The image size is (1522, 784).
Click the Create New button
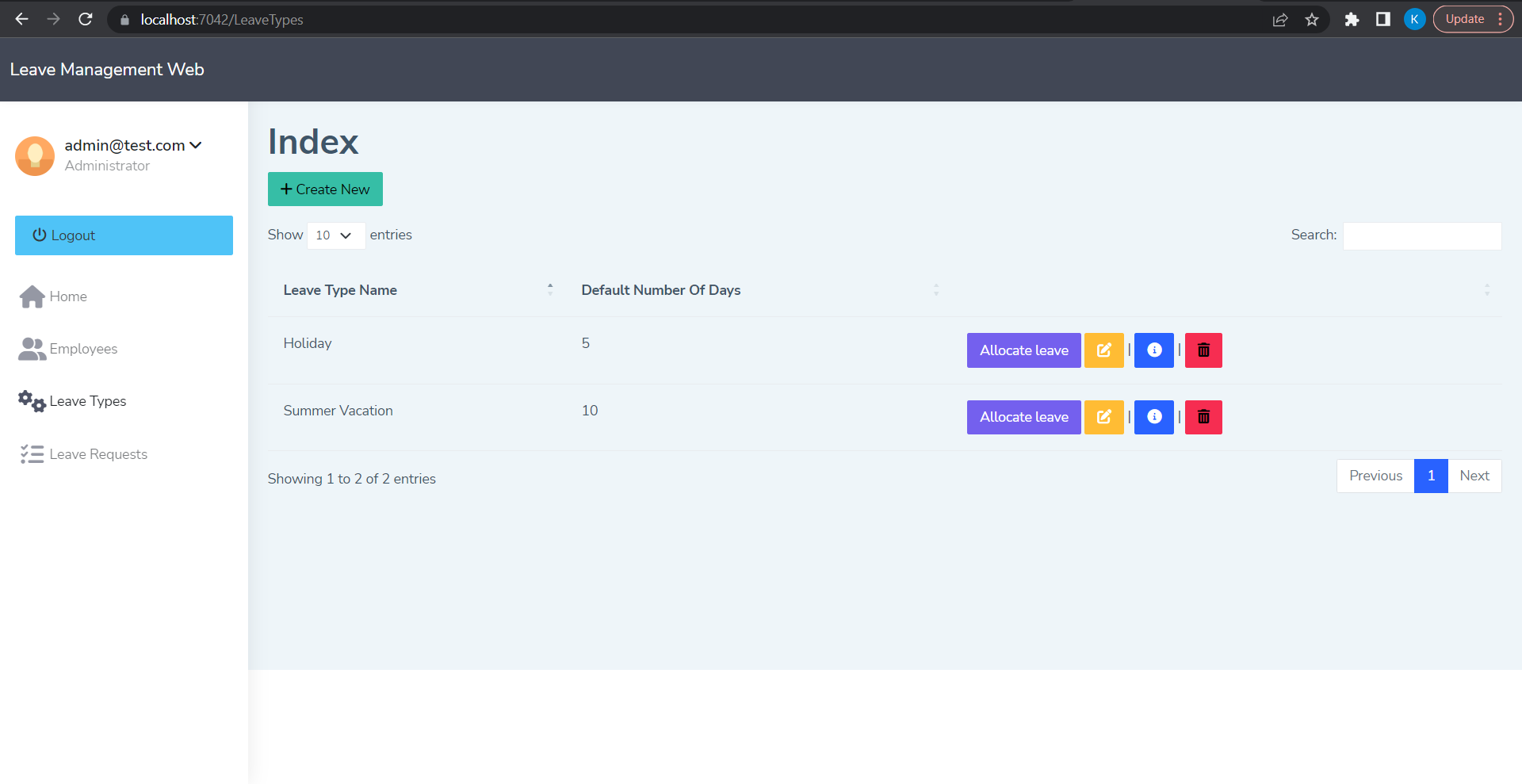(x=325, y=189)
